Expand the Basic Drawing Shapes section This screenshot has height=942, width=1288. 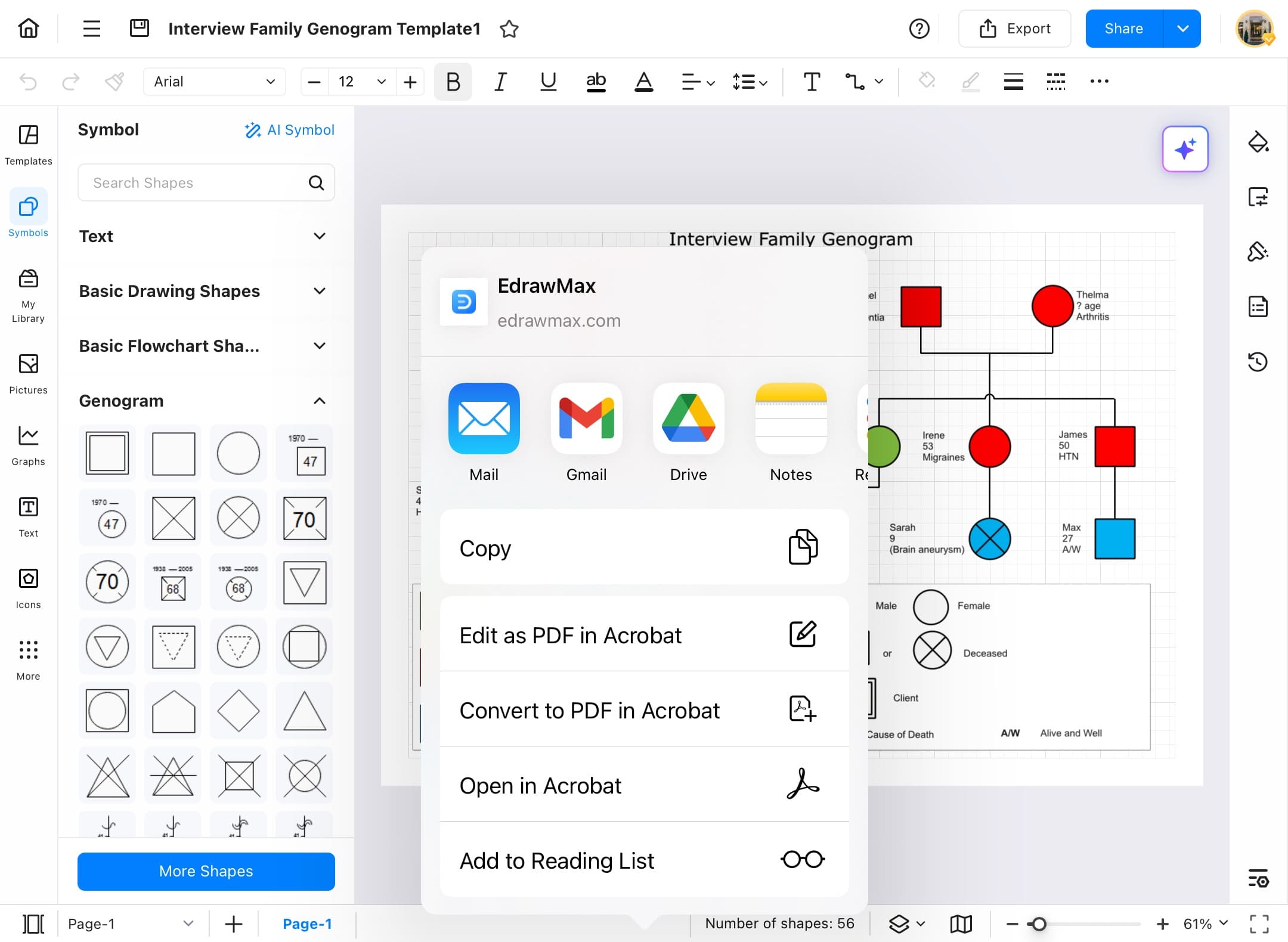(320, 291)
